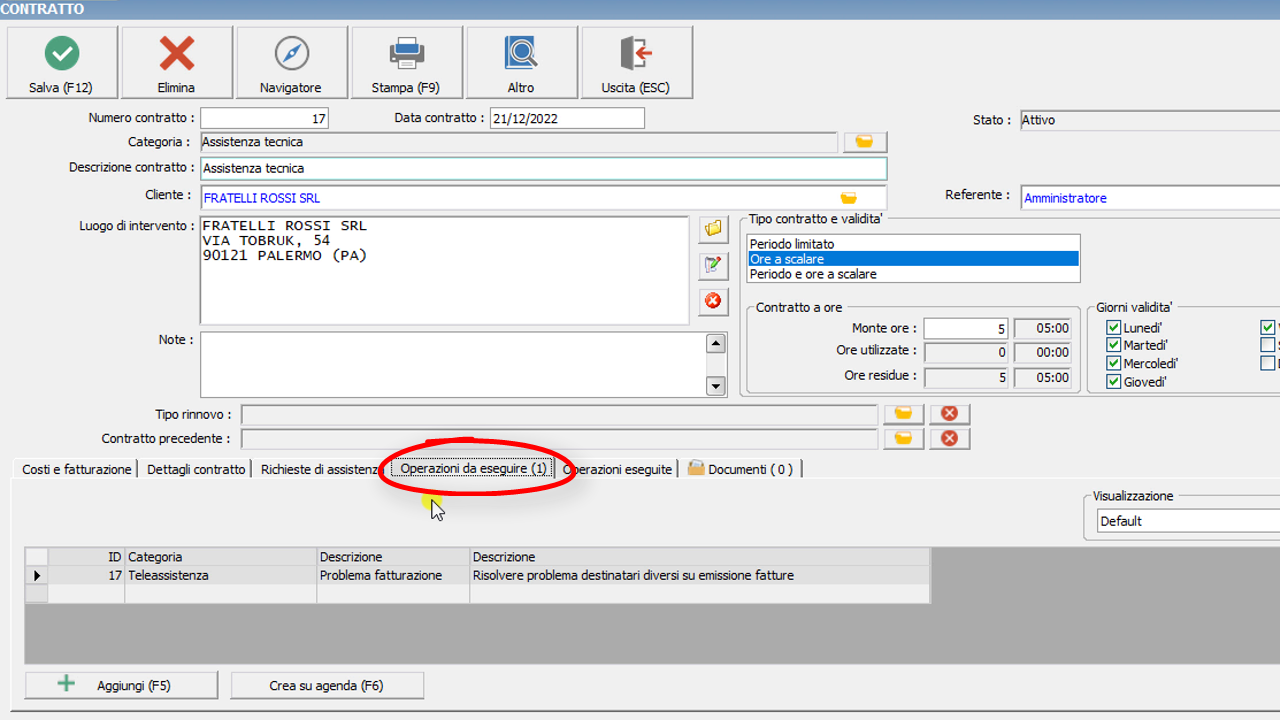Screen dimensions: 1280x720
Task: Open the Navigatore compass tool
Action: 291,63
